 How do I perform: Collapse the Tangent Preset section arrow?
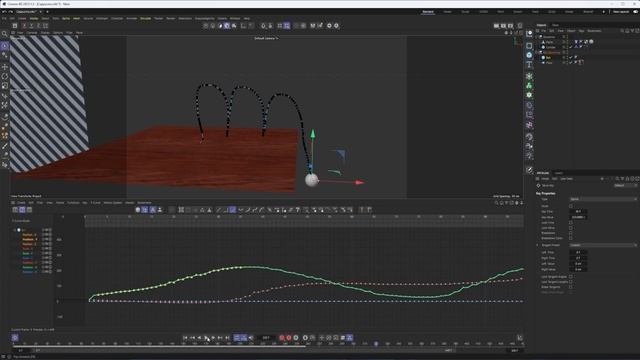[x=538, y=245]
